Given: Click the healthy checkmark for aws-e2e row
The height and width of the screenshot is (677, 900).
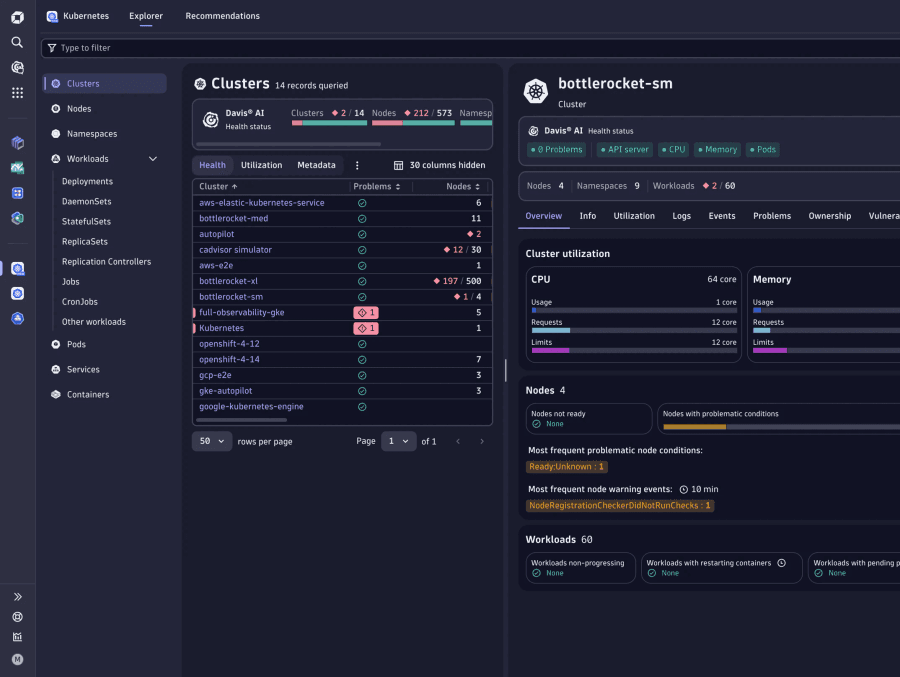Looking at the screenshot, I should click(362, 266).
